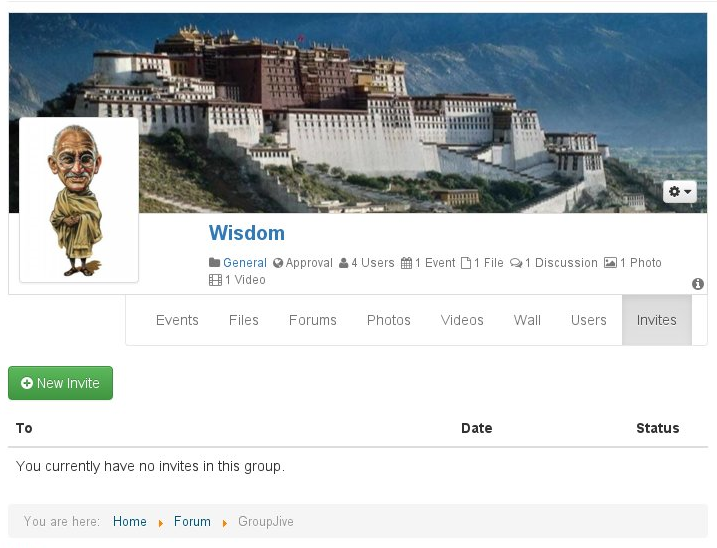The width and height of the screenshot is (717, 548).
Task: Click the folder icon beside General
Action: click(214, 263)
